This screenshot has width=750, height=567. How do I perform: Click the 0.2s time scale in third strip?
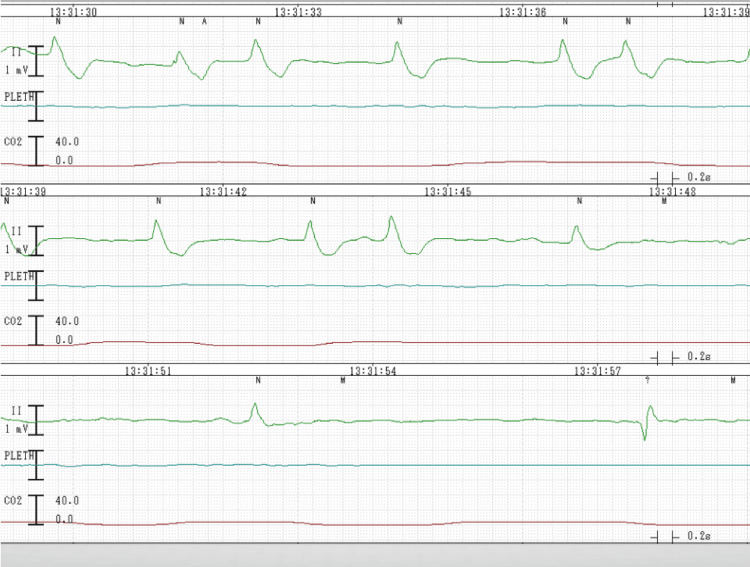[x=699, y=536]
